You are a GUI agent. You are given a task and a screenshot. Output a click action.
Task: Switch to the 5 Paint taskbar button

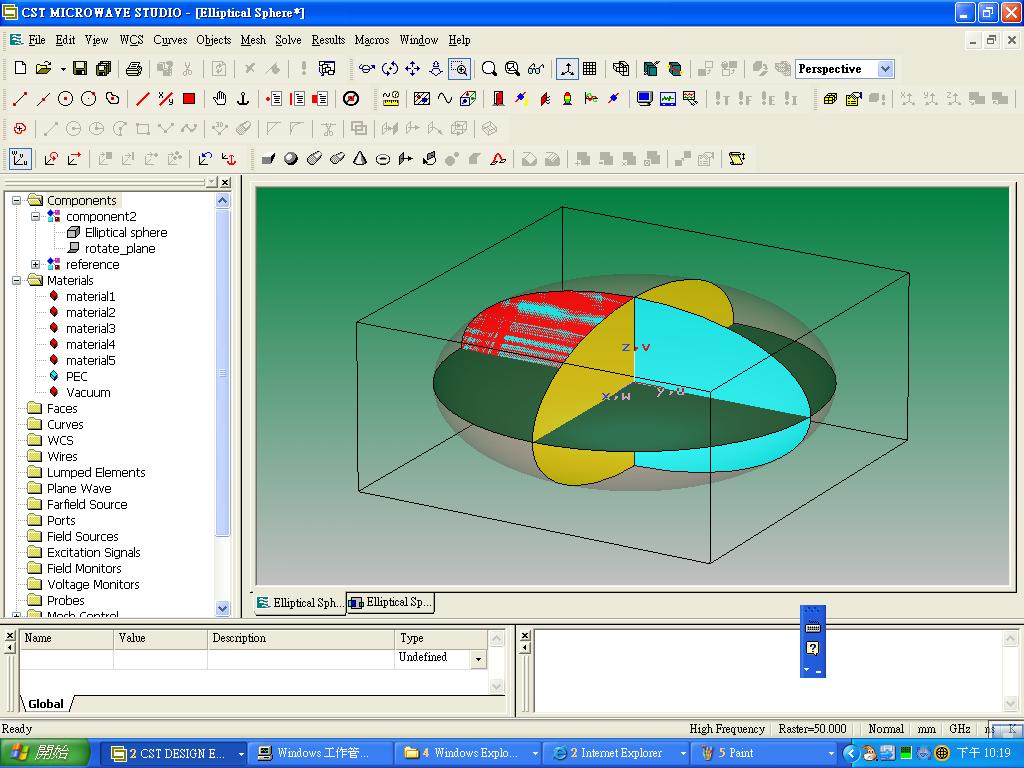[x=761, y=754]
